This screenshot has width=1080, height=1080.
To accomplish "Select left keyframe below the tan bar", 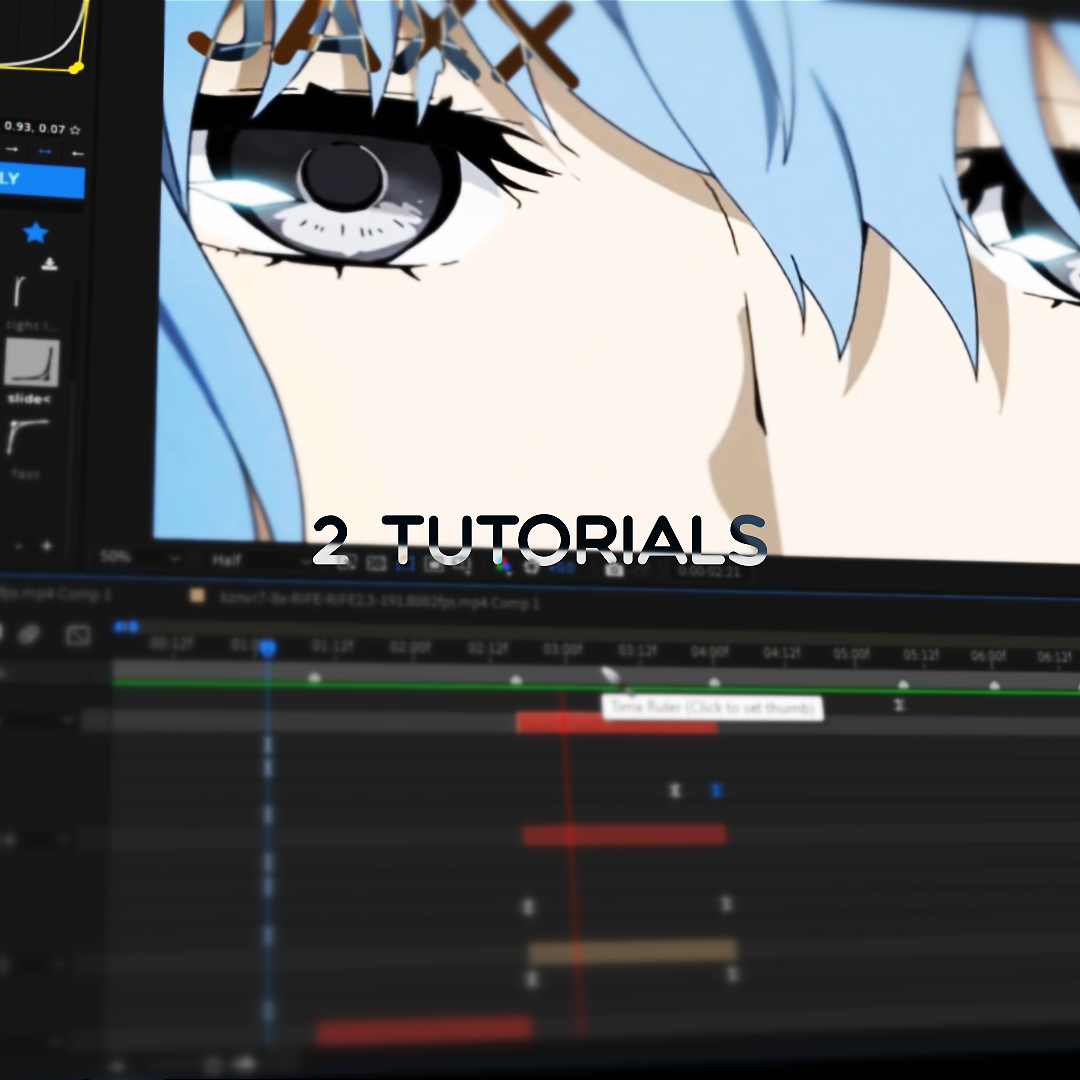I will coord(531,978).
